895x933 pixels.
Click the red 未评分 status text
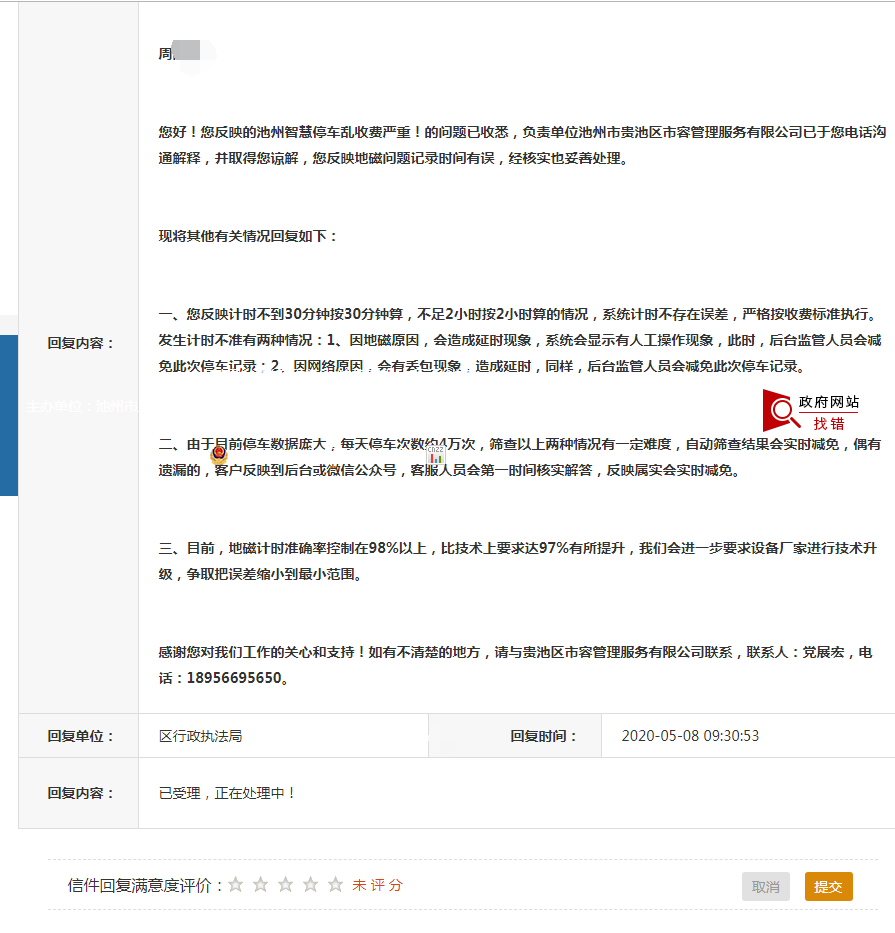pos(377,885)
